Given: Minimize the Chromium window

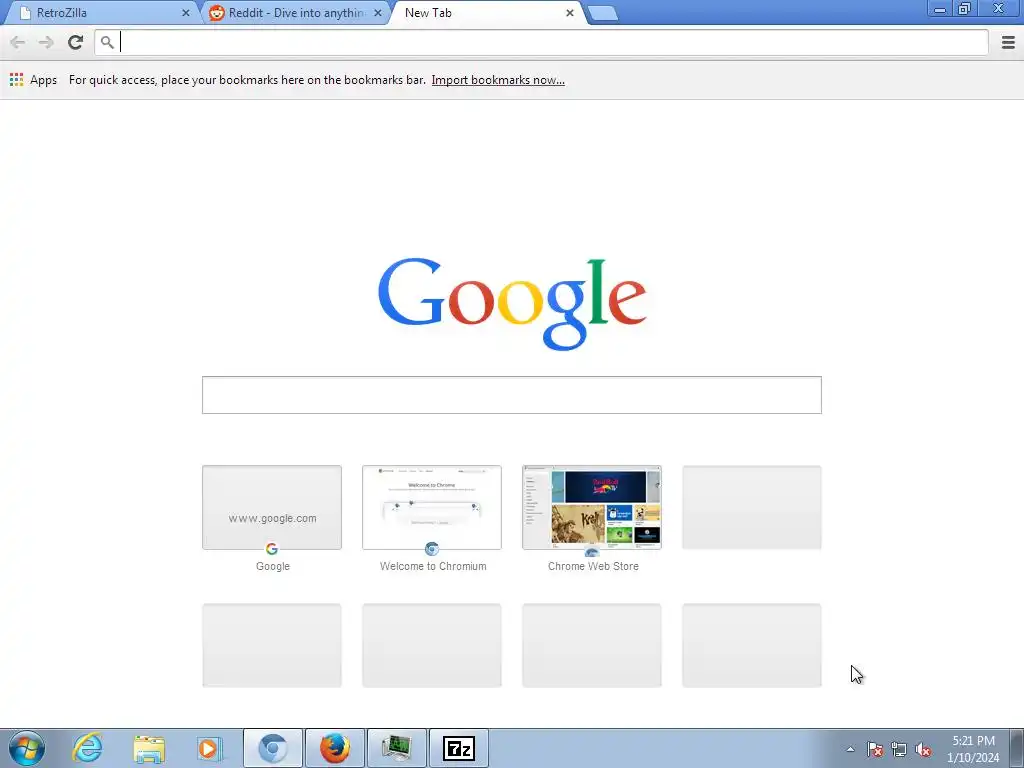Looking at the screenshot, I should tap(940, 9).
